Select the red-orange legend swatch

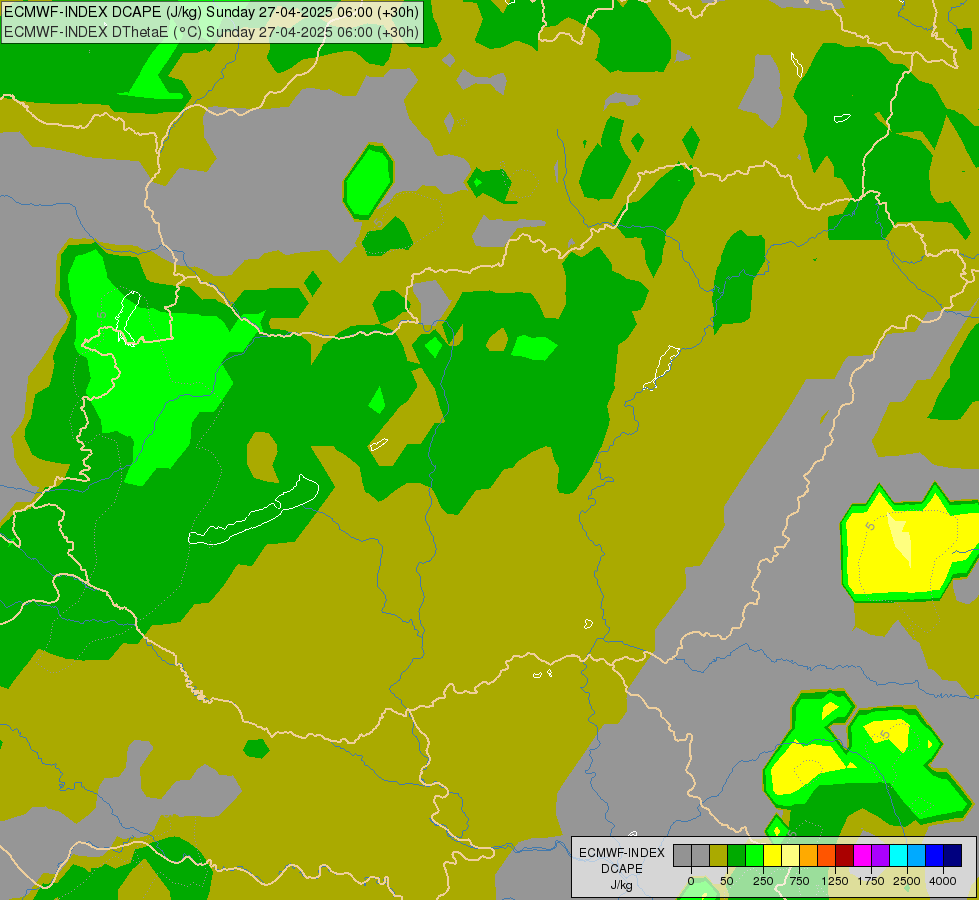pos(827,856)
